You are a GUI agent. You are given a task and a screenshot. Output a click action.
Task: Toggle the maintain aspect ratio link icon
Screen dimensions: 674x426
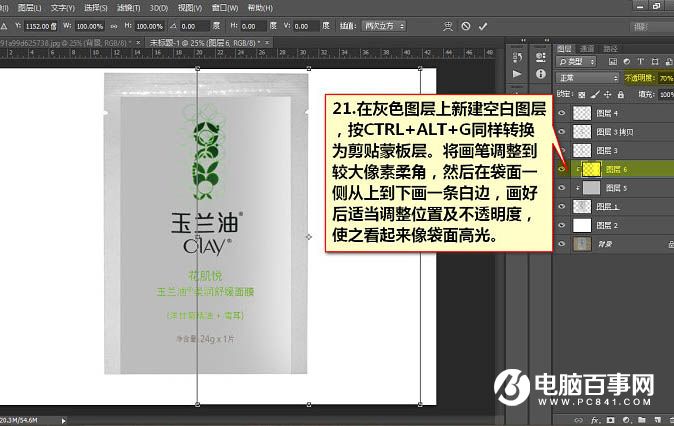point(114,26)
